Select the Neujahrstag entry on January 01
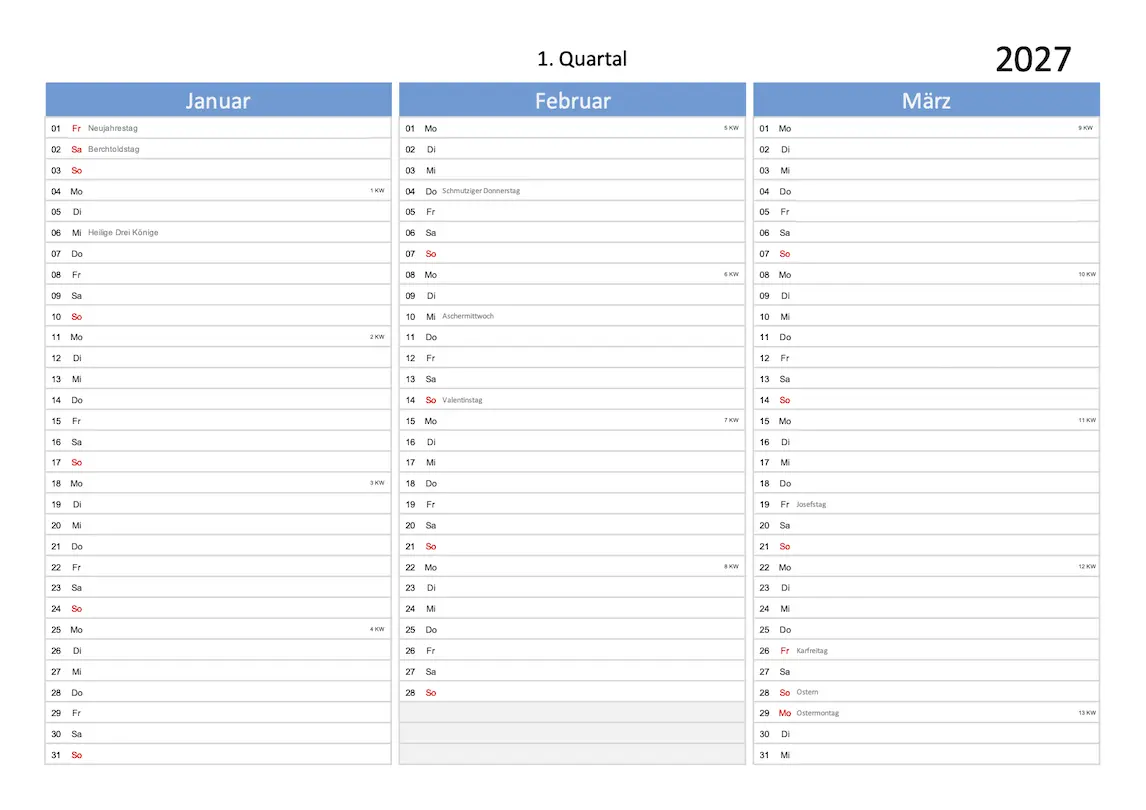Viewport: 1146px width, 810px height. [x=113, y=128]
